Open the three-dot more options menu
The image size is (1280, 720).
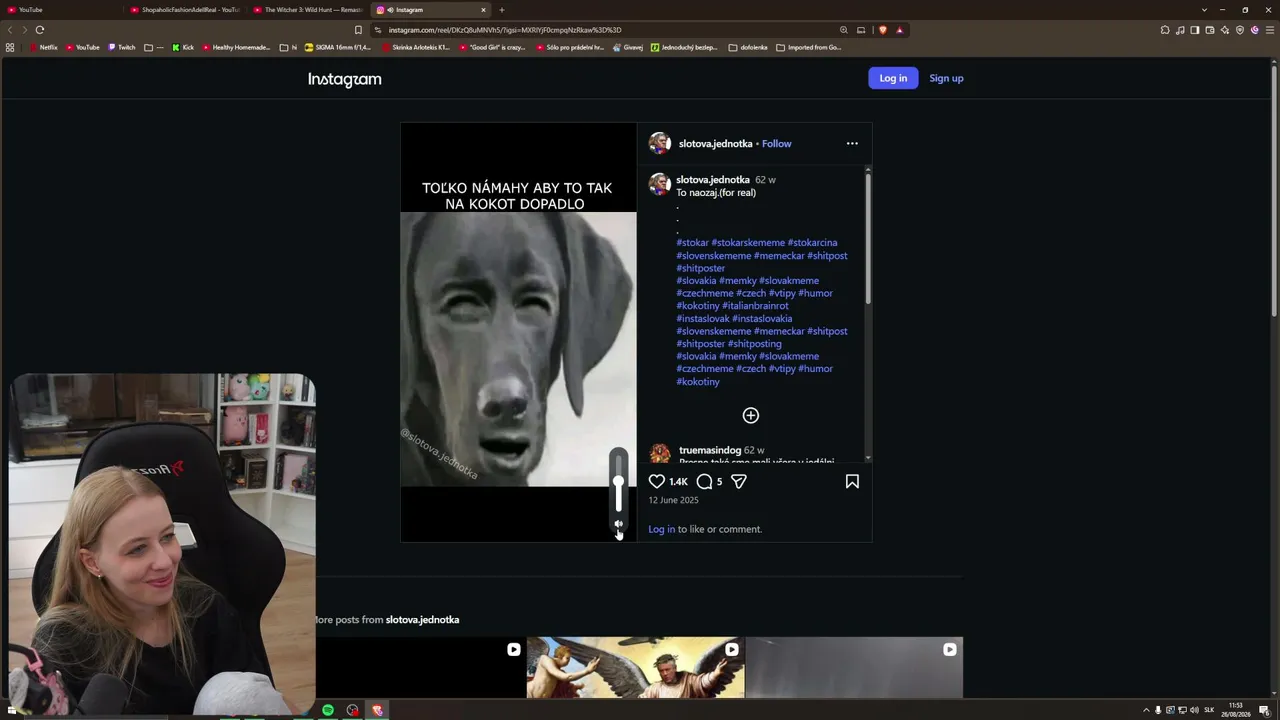852,143
